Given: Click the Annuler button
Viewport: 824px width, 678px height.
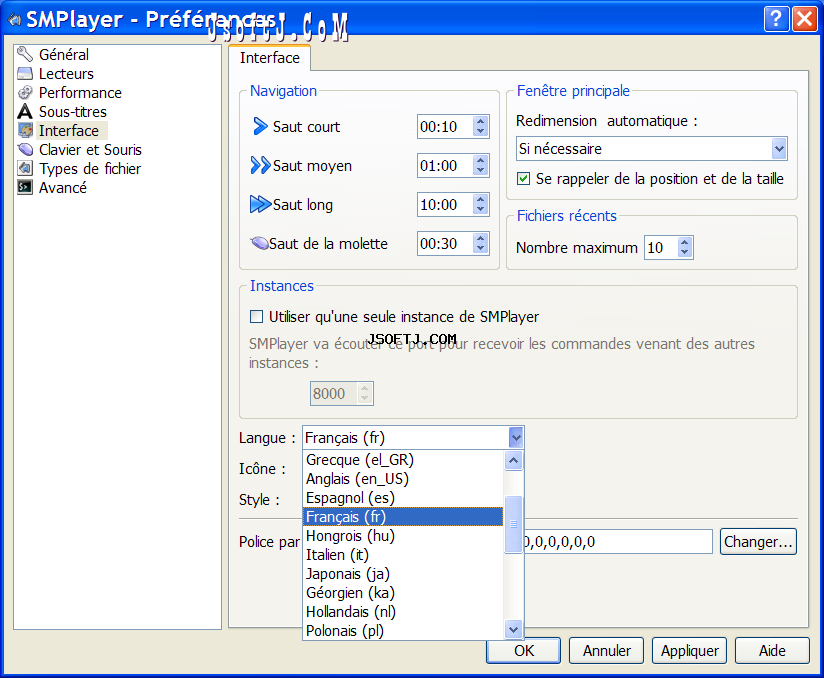Looking at the screenshot, I should point(606,651).
